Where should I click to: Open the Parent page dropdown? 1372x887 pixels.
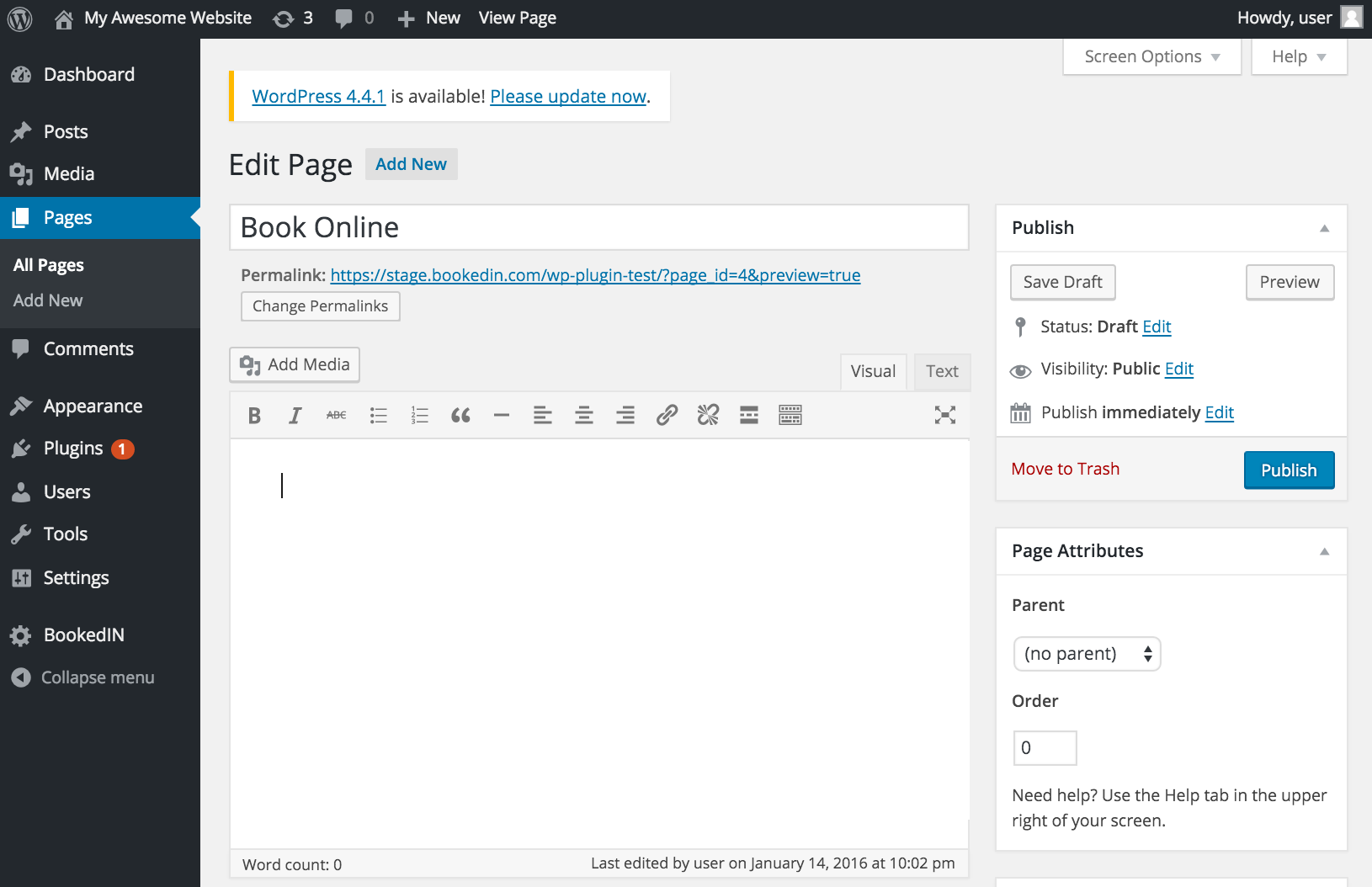pyautogui.click(x=1087, y=654)
